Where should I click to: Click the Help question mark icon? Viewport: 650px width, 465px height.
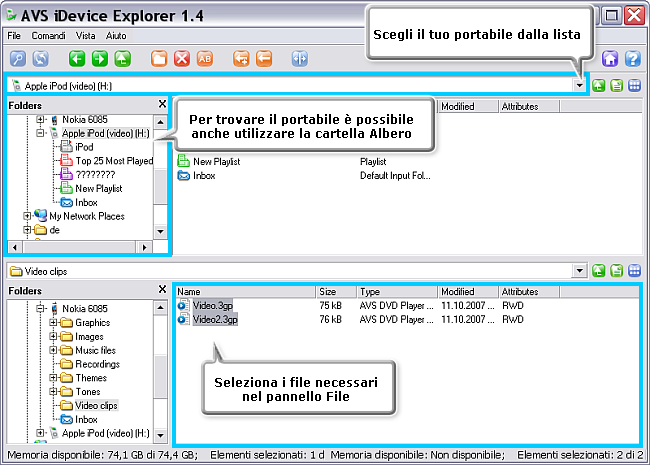(633, 59)
